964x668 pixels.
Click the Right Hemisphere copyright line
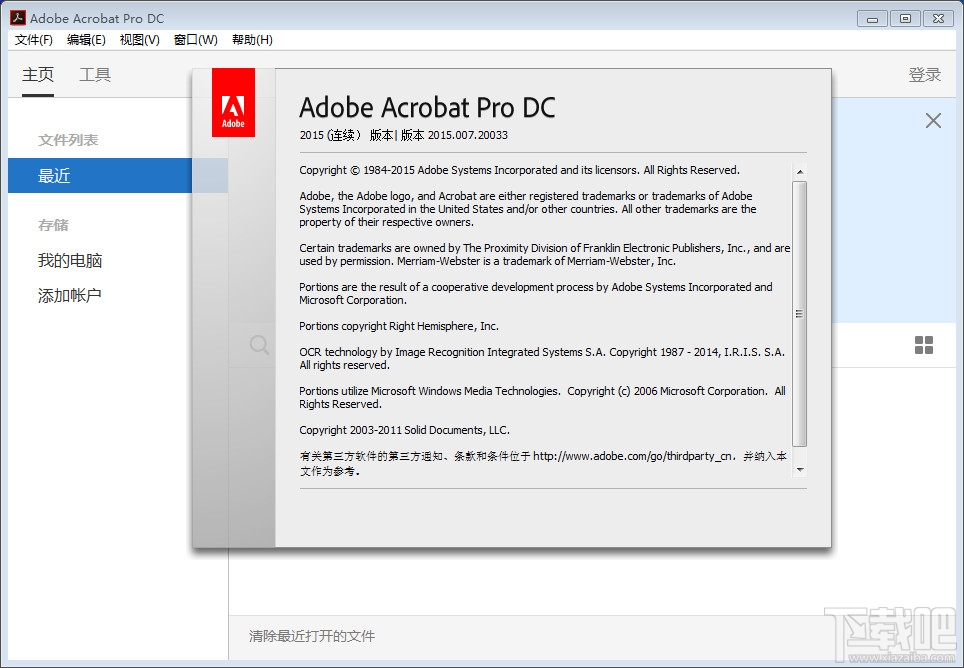tap(399, 326)
